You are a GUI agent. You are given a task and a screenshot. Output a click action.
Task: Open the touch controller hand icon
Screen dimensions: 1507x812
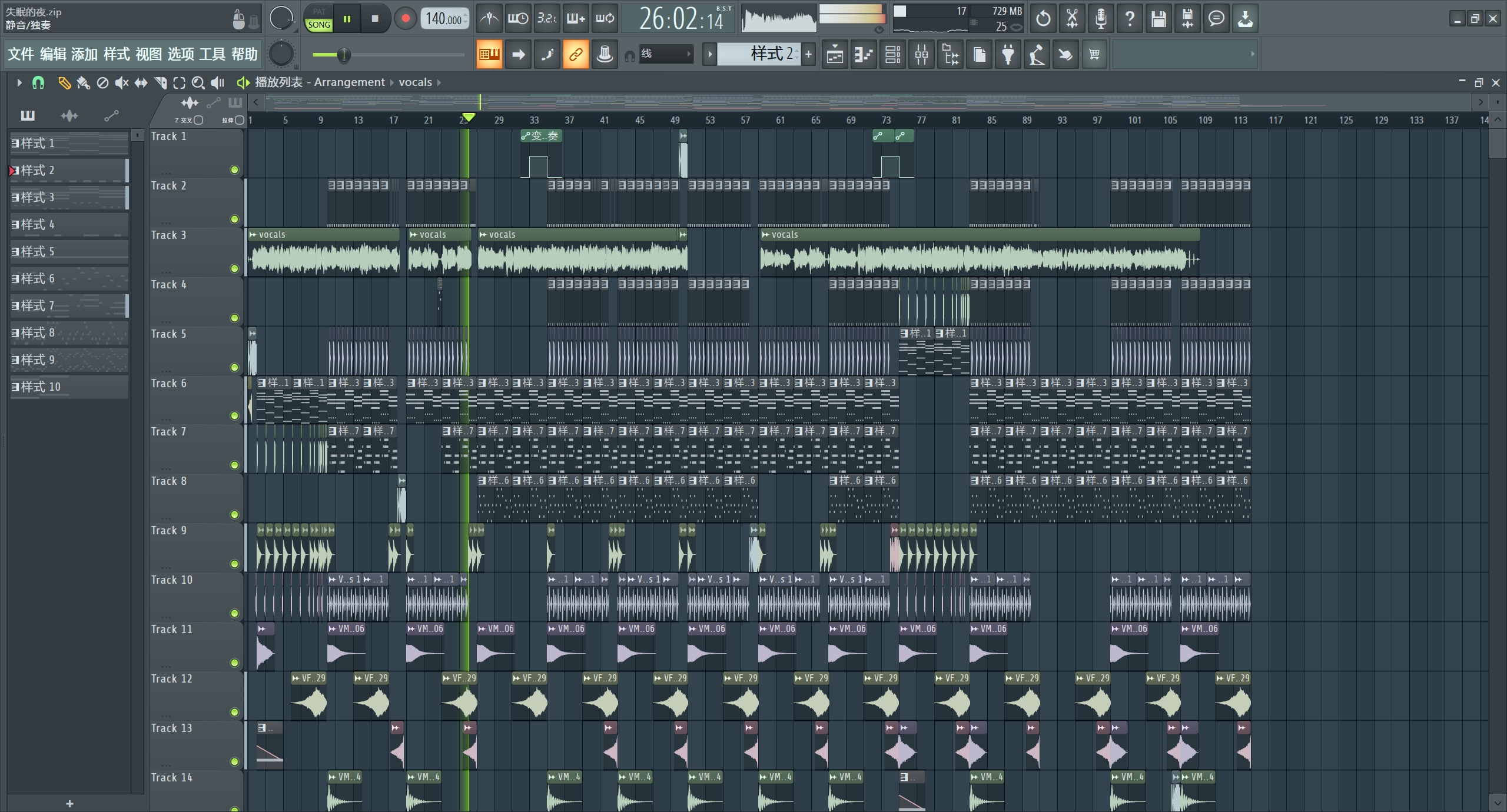tap(1065, 55)
